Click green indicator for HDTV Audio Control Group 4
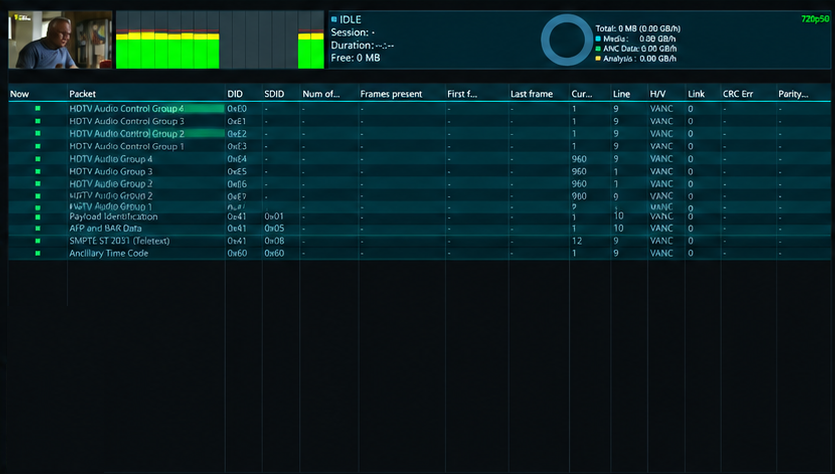Viewport: 835px width, 474px height. click(38, 108)
